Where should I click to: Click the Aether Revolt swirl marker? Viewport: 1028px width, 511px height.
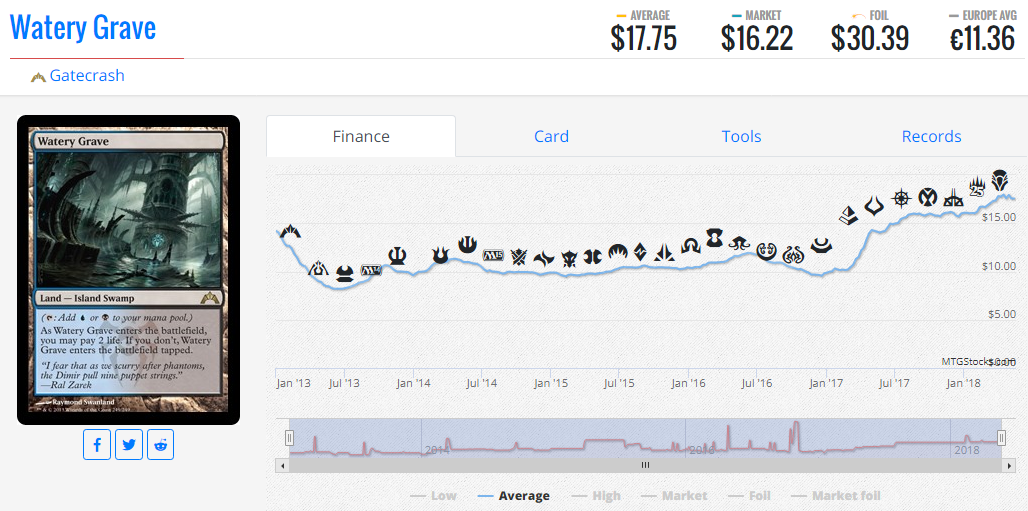point(793,255)
